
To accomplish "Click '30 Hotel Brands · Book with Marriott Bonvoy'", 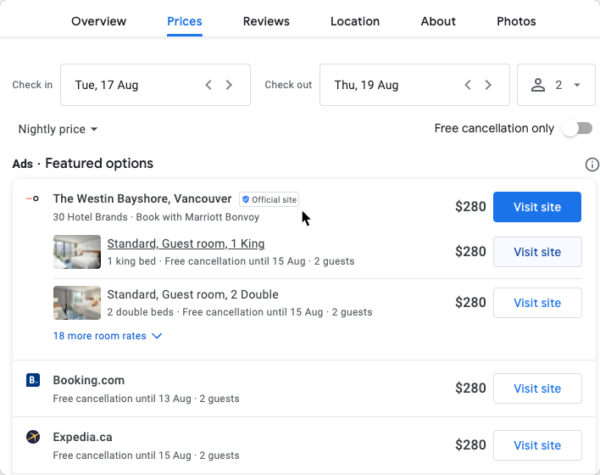I will pyautogui.click(x=156, y=217).
